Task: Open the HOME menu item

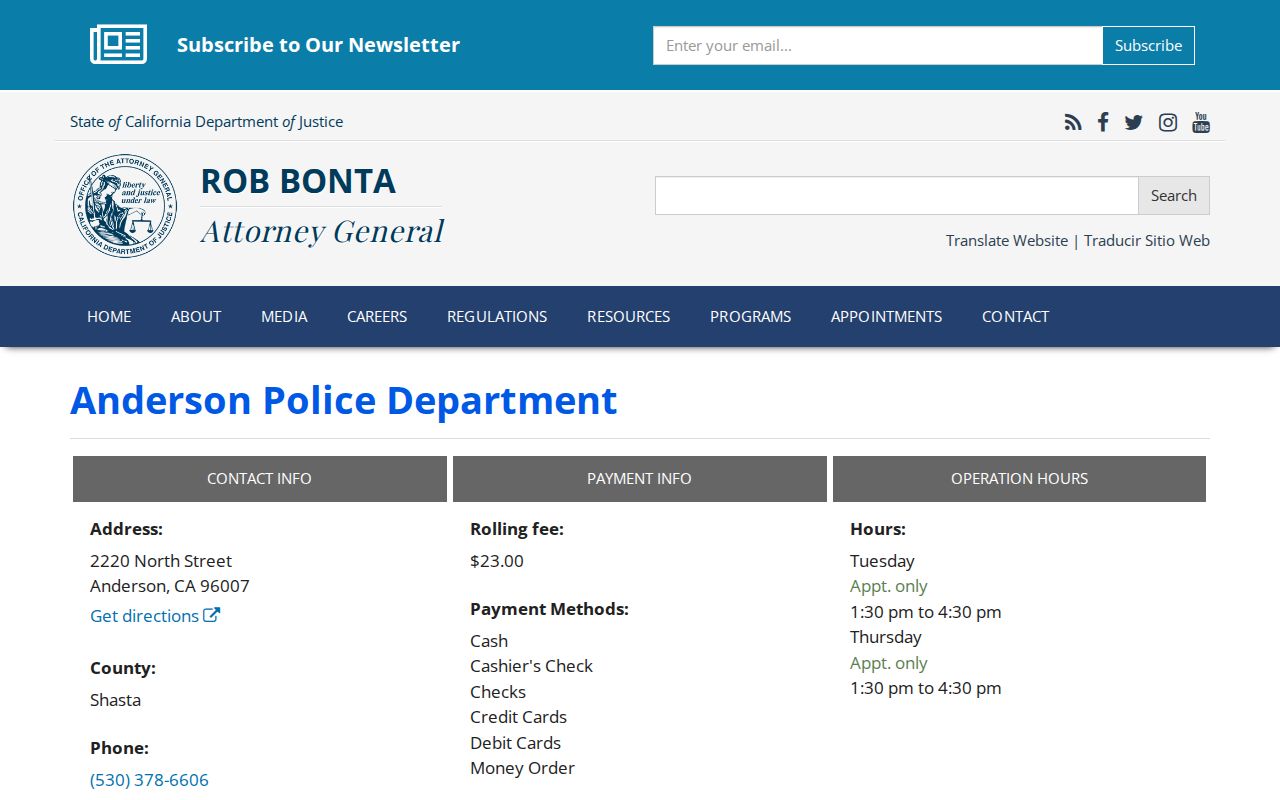Action: 109,316
